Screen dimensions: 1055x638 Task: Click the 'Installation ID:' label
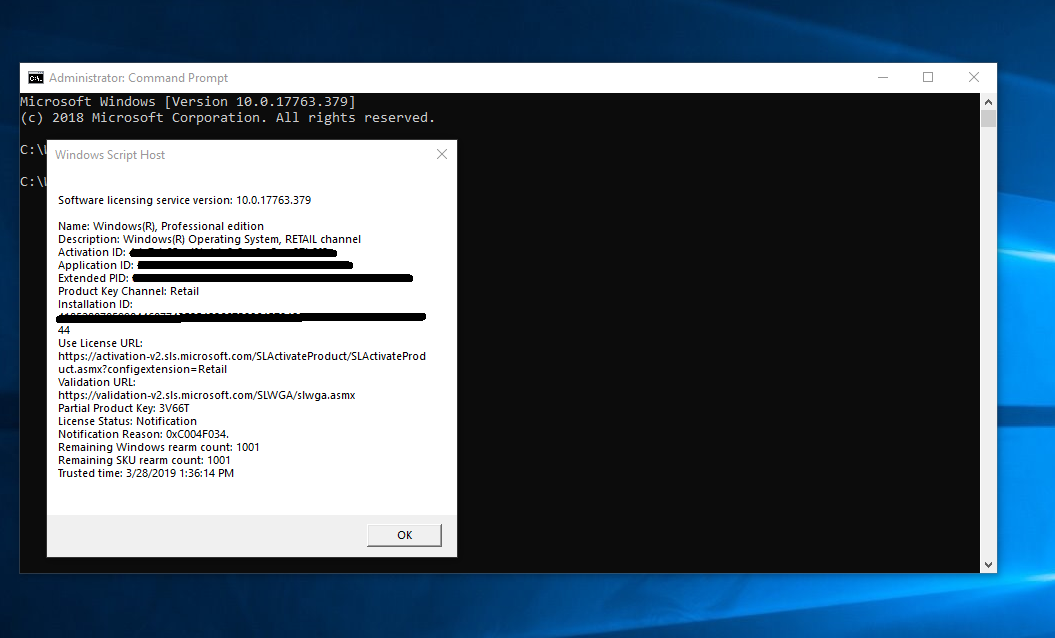(x=96, y=304)
